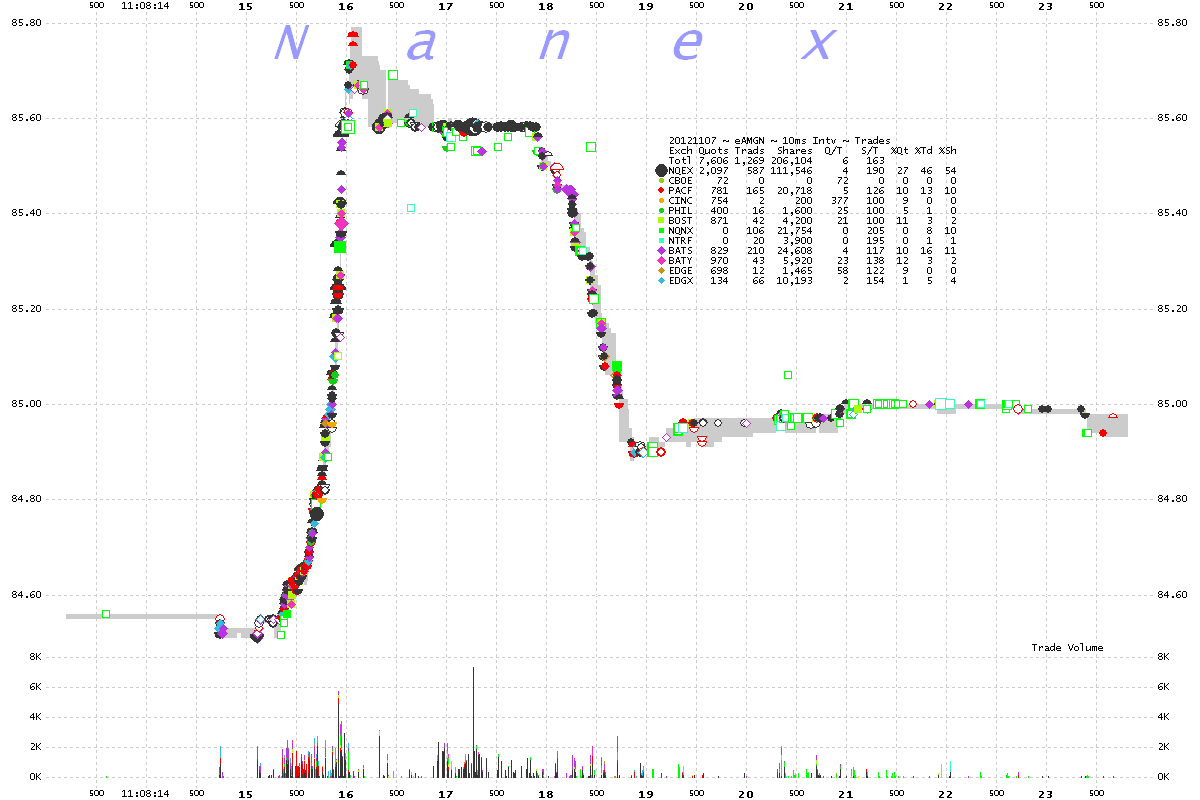Click second marker '23' on top time axis
The width and height of the screenshot is (1200, 800).
click(1045, 6)
